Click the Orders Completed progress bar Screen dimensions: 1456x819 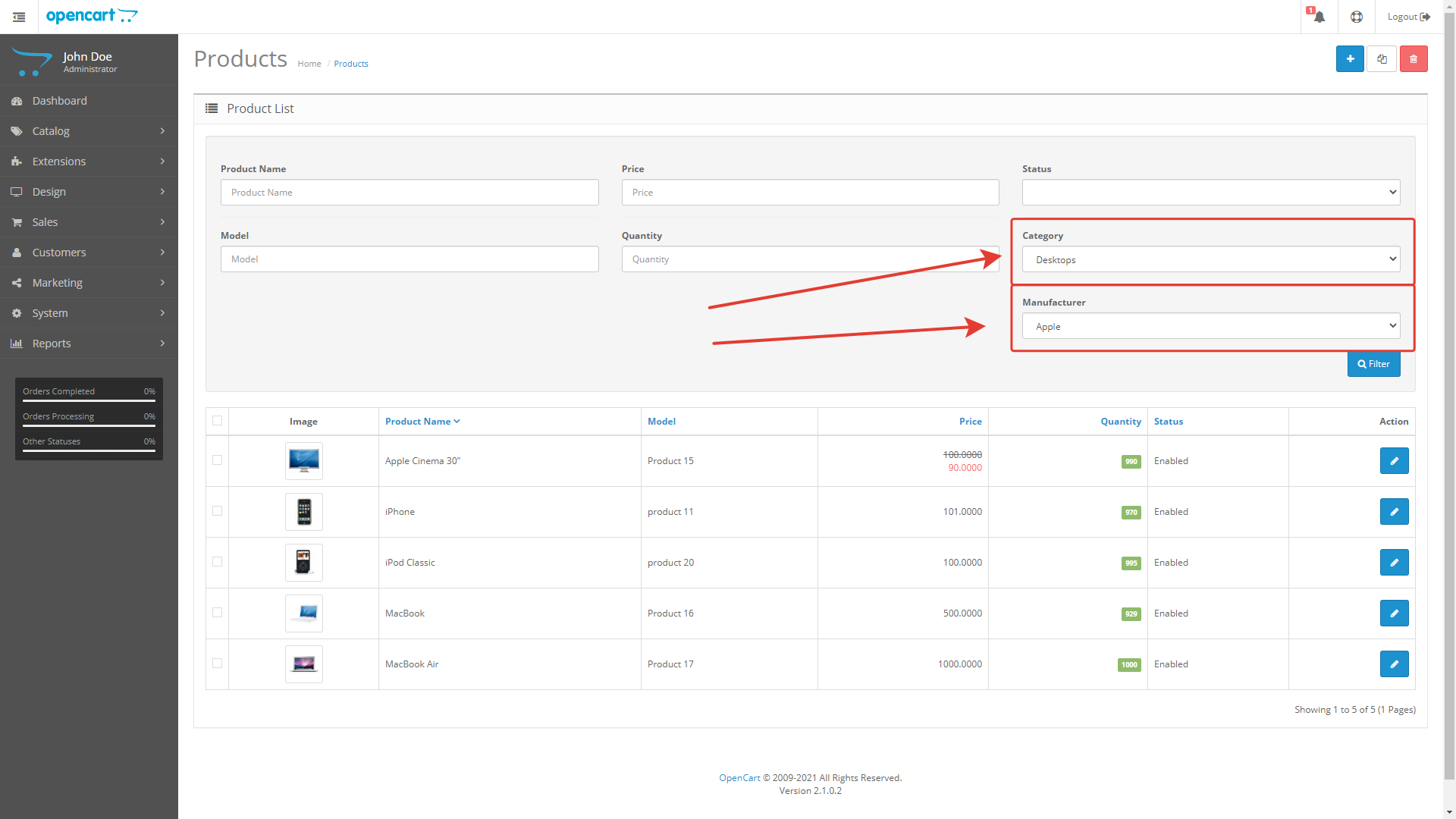(89, 400)
